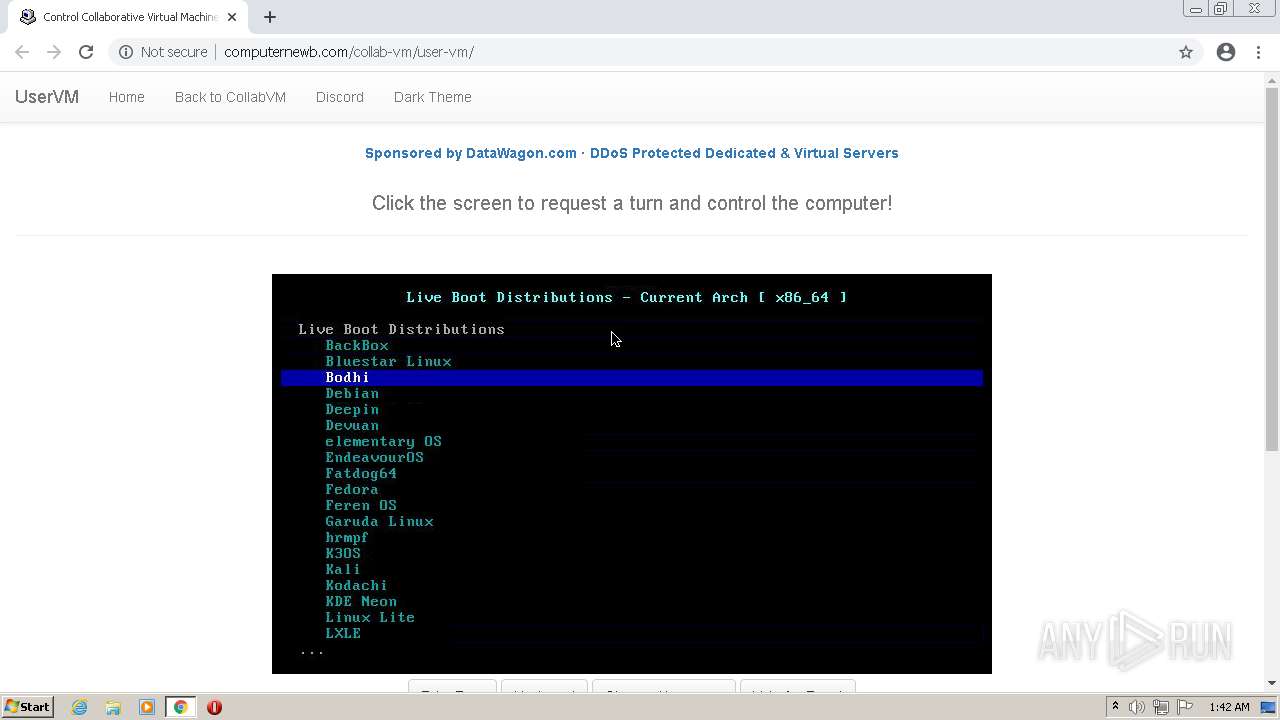Close the Control Collaborative Virtual Machine tab
Screen dimensions: 1280x720
coord(233,17)
